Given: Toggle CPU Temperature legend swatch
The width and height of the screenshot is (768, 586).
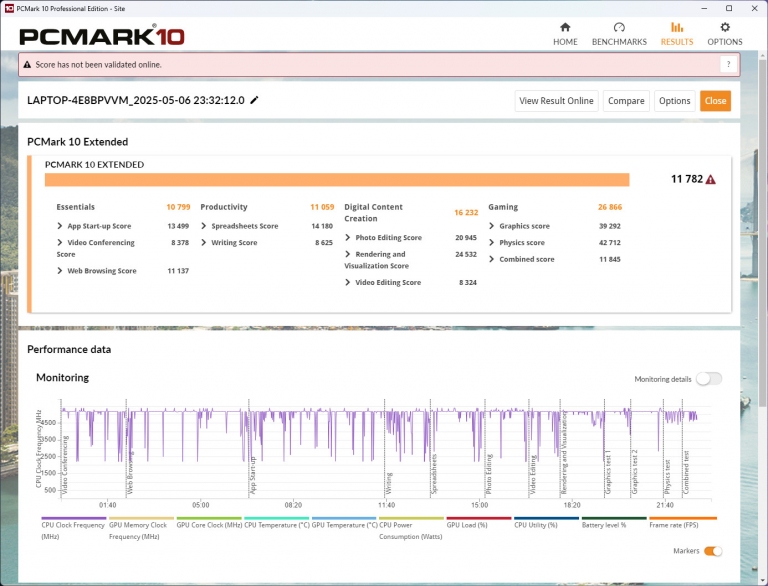Looking at the screenshot, I should click(x=276, y=518).
